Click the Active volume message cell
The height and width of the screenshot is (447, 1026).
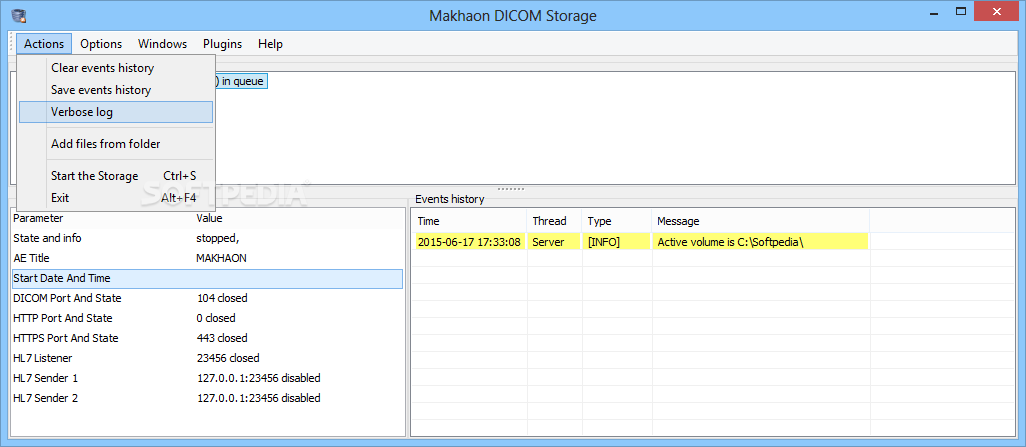coord(761,241)
